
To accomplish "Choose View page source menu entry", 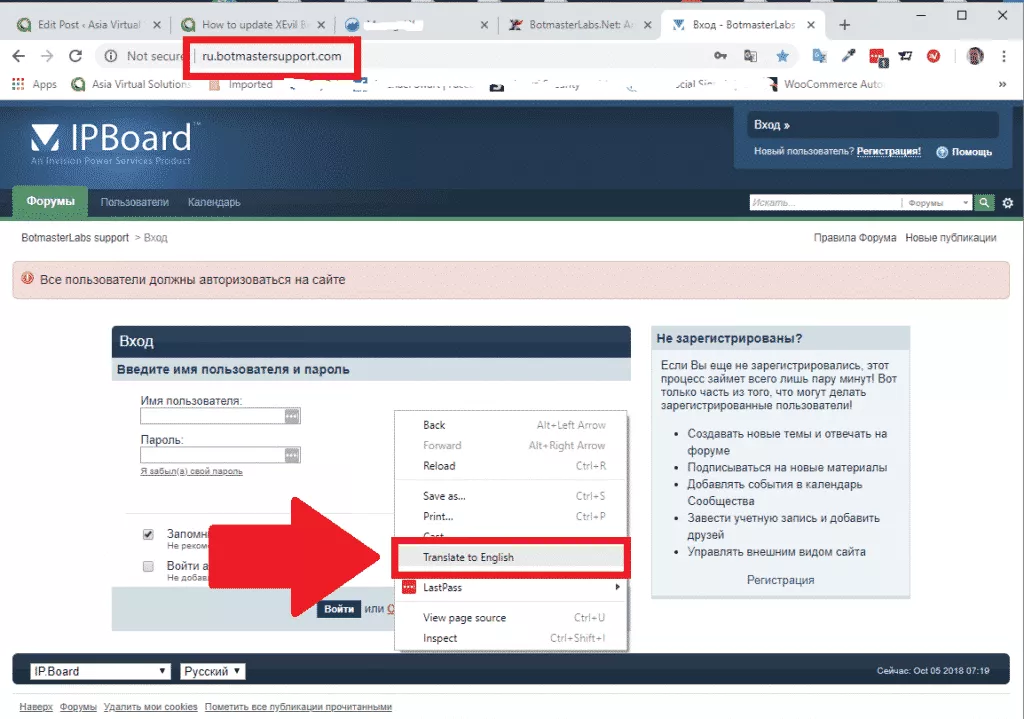I will click(x=464, y=618).
